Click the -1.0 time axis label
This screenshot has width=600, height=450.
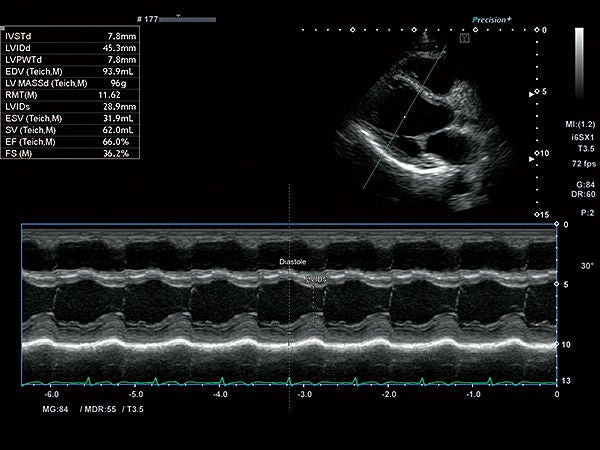[x=473, y=395]
